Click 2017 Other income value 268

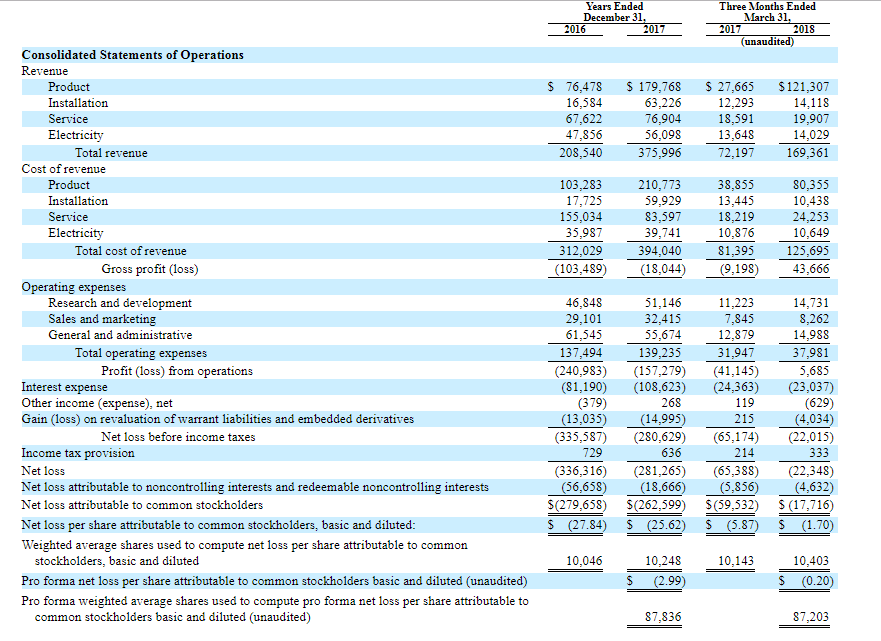(x=671, y=403)
